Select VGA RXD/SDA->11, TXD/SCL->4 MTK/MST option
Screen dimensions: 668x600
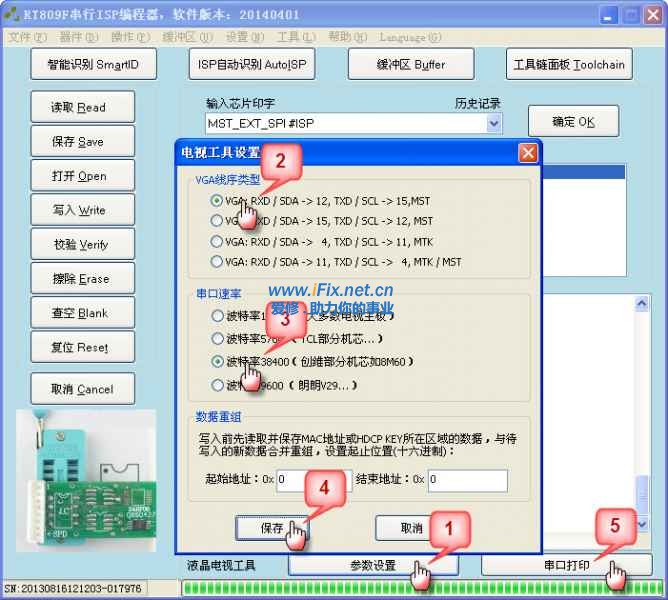[x=216, y=262]
